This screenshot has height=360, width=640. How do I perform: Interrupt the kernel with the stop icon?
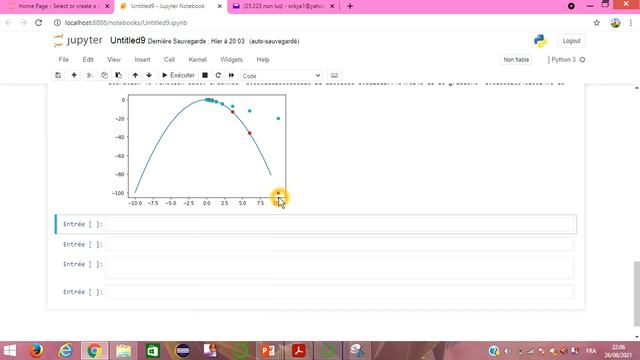(205, 76)
